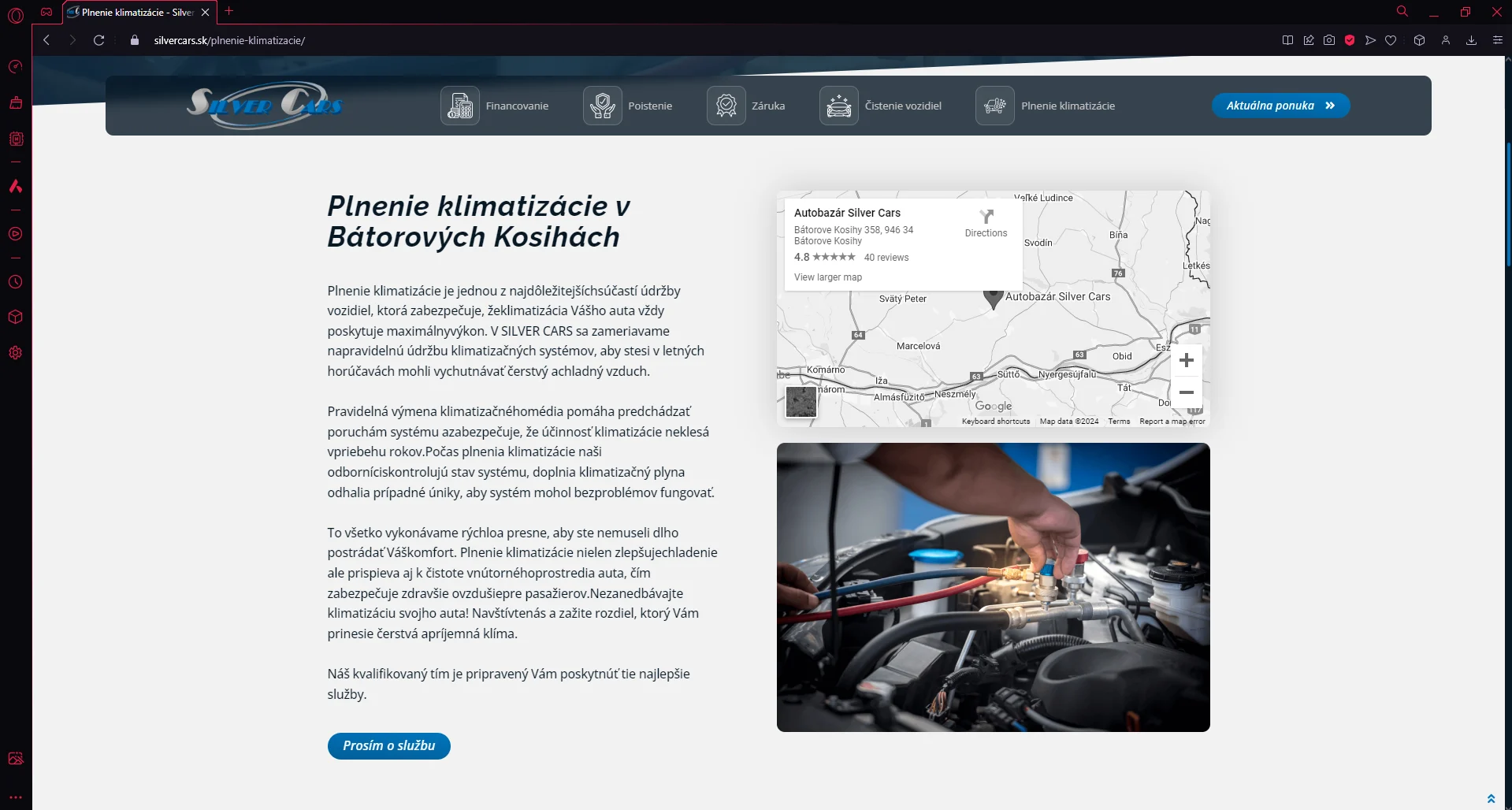Screen dimensions: 1512x810
Task: Zoom out on the Google map
Action: (x=1186, y=392)
